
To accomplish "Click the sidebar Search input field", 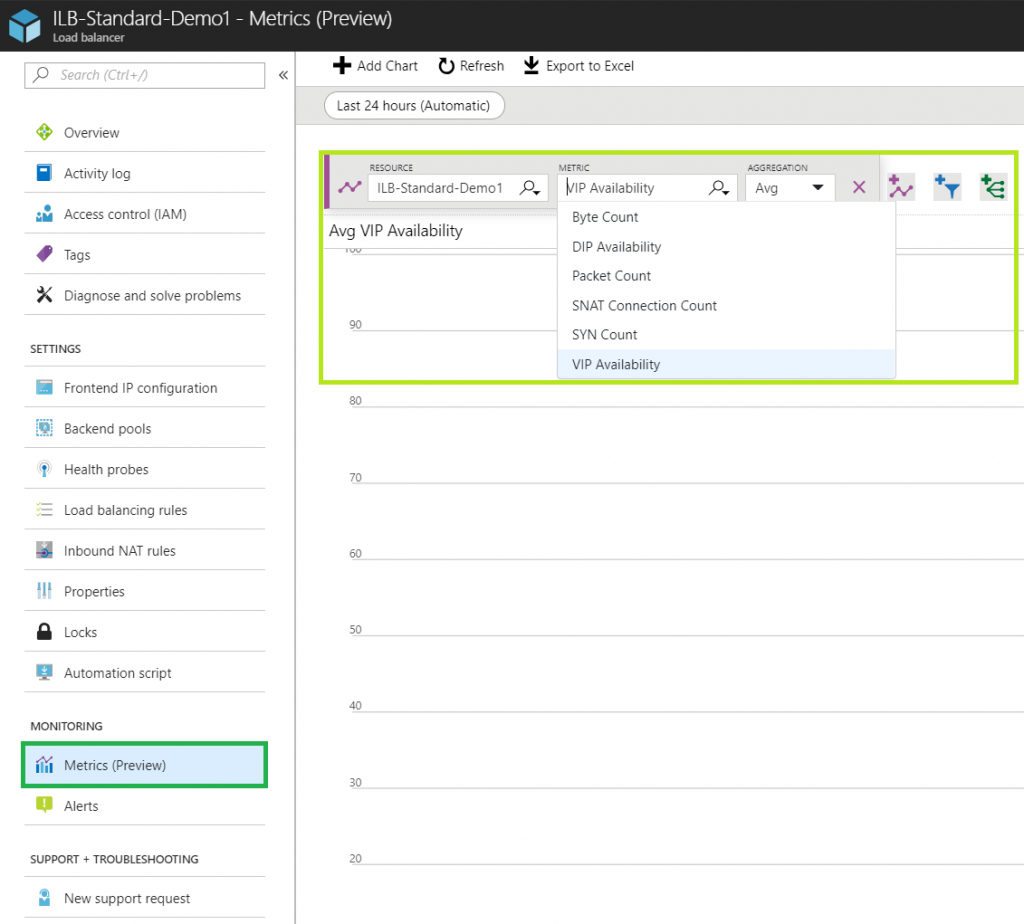I will (145, 75).
